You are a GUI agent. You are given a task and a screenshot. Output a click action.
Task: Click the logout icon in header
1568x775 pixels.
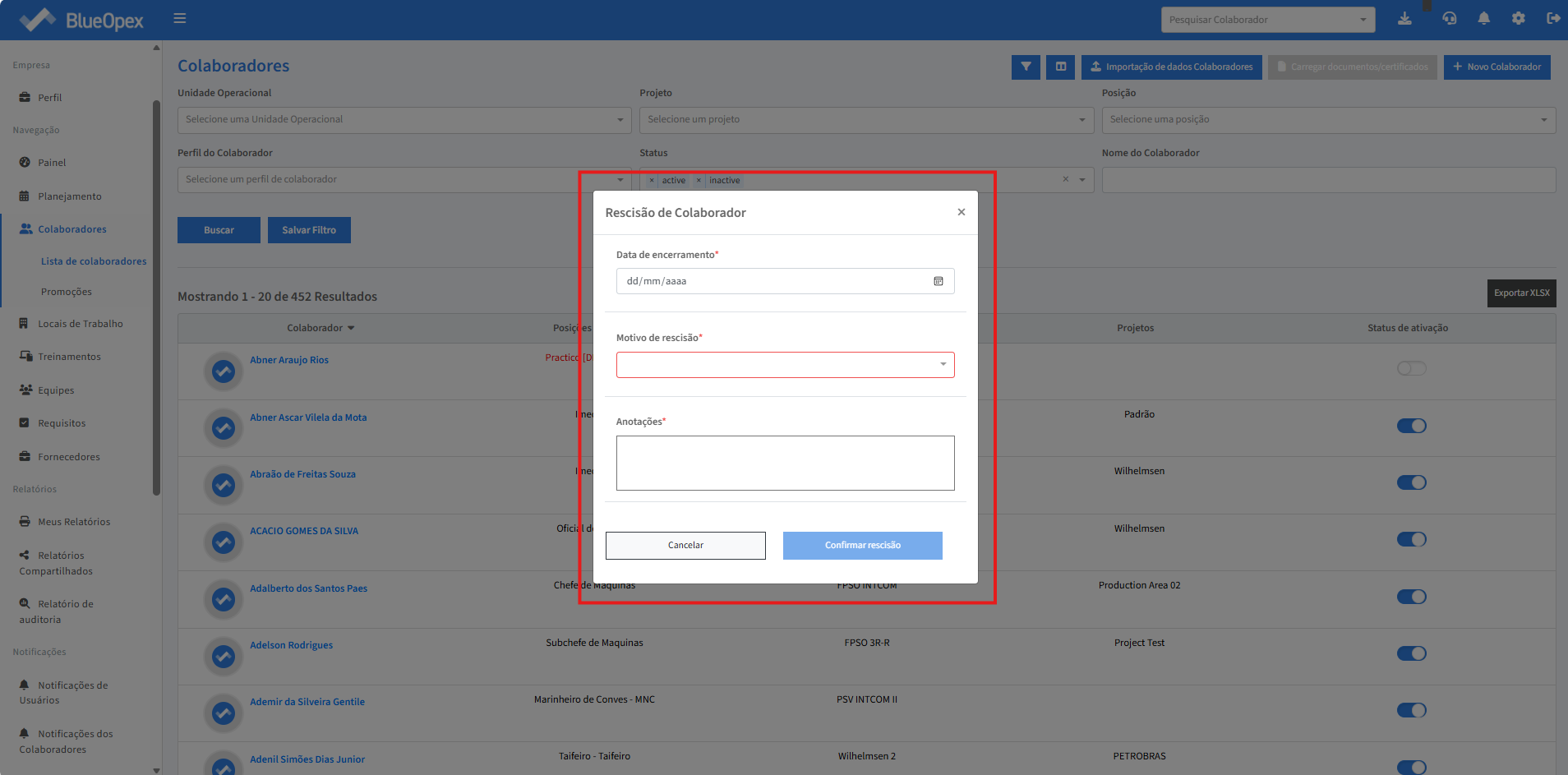click(x=1553, y=18)
